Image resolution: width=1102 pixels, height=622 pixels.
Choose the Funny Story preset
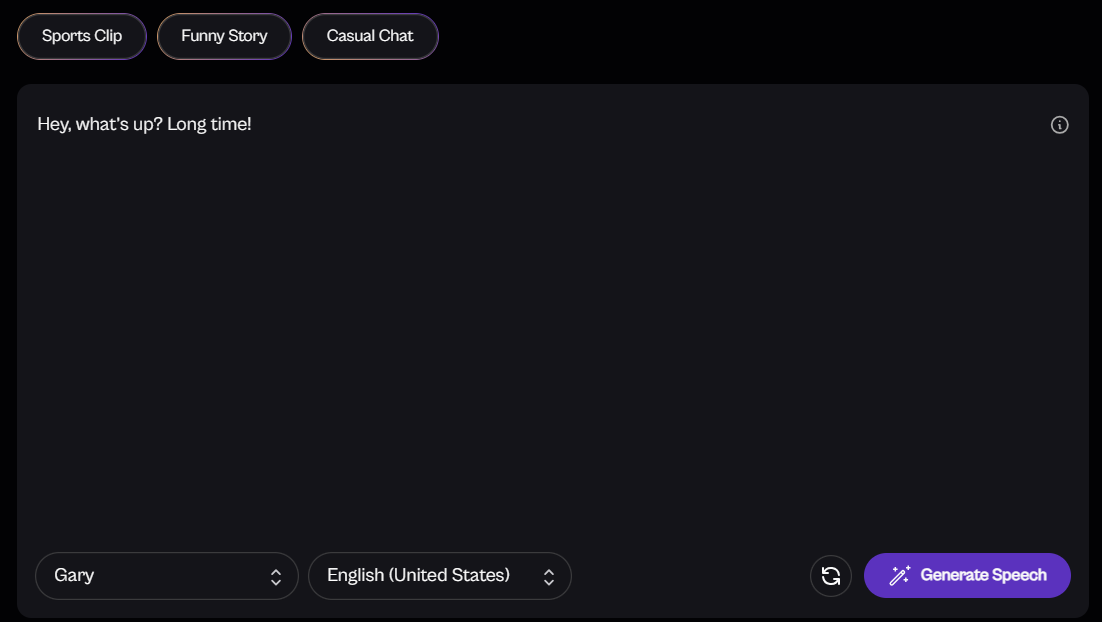(224, 36)
